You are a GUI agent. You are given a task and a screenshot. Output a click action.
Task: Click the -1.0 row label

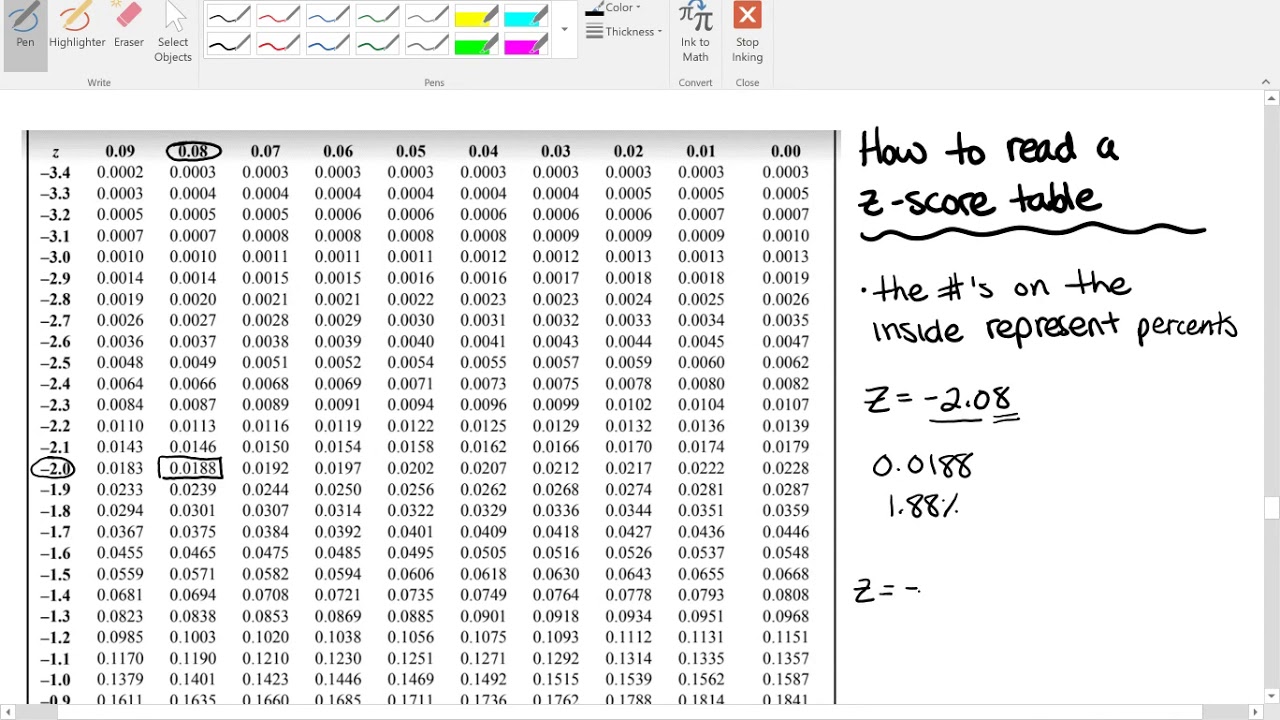(x=55, y=680)
